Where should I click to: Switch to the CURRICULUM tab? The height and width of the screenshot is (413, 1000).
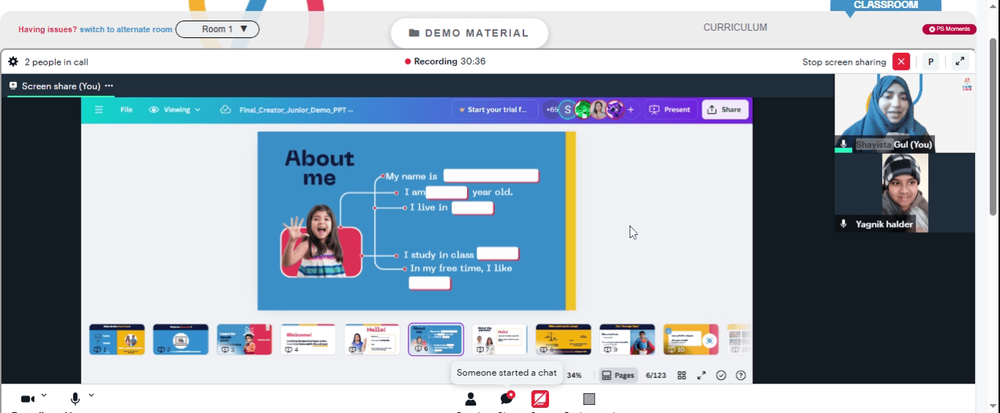click(x=735, y=27)
